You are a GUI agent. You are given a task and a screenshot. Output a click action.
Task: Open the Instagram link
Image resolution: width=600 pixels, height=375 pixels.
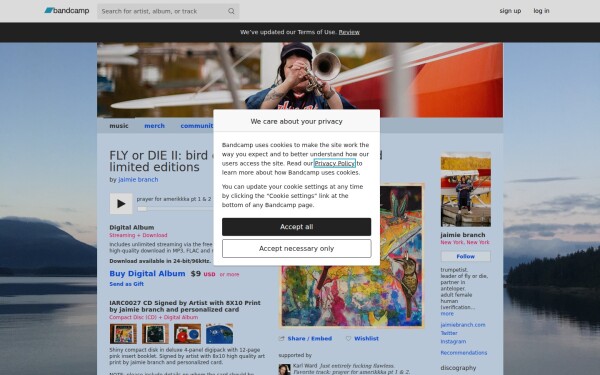coord(453,341)
